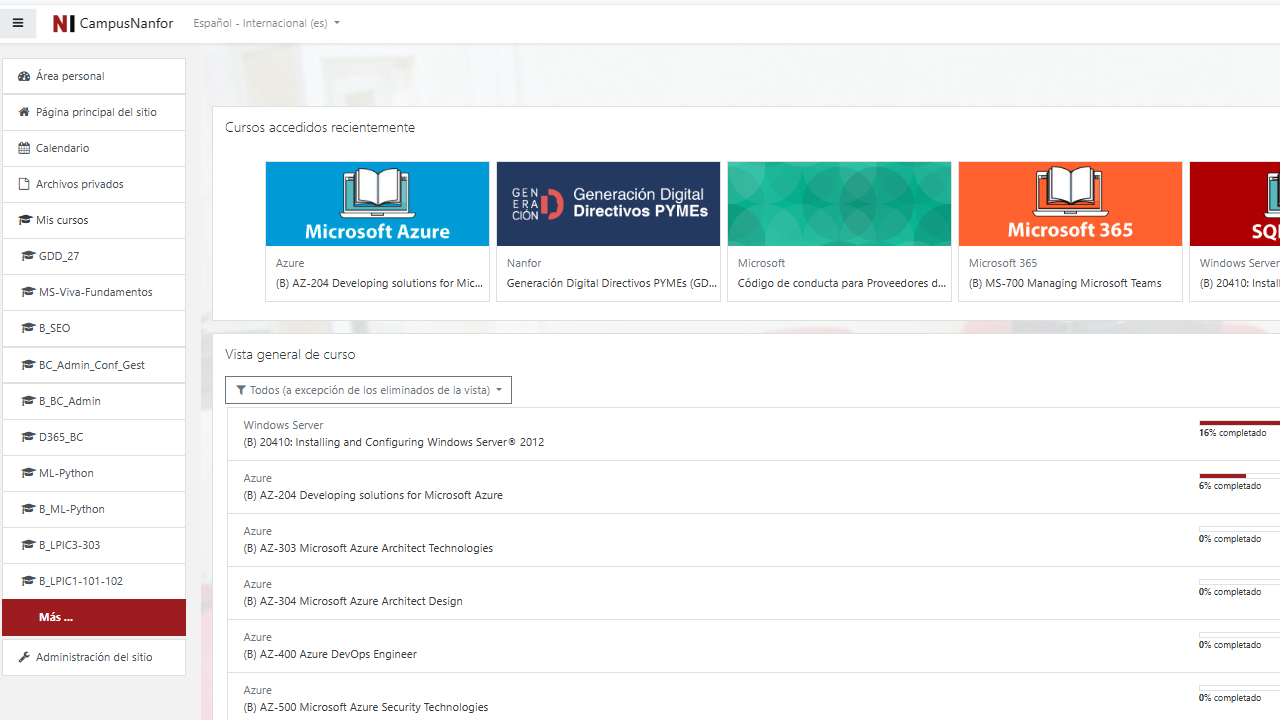Open the B_LPIC3-303 course cap icon

[x=28, y=545]
